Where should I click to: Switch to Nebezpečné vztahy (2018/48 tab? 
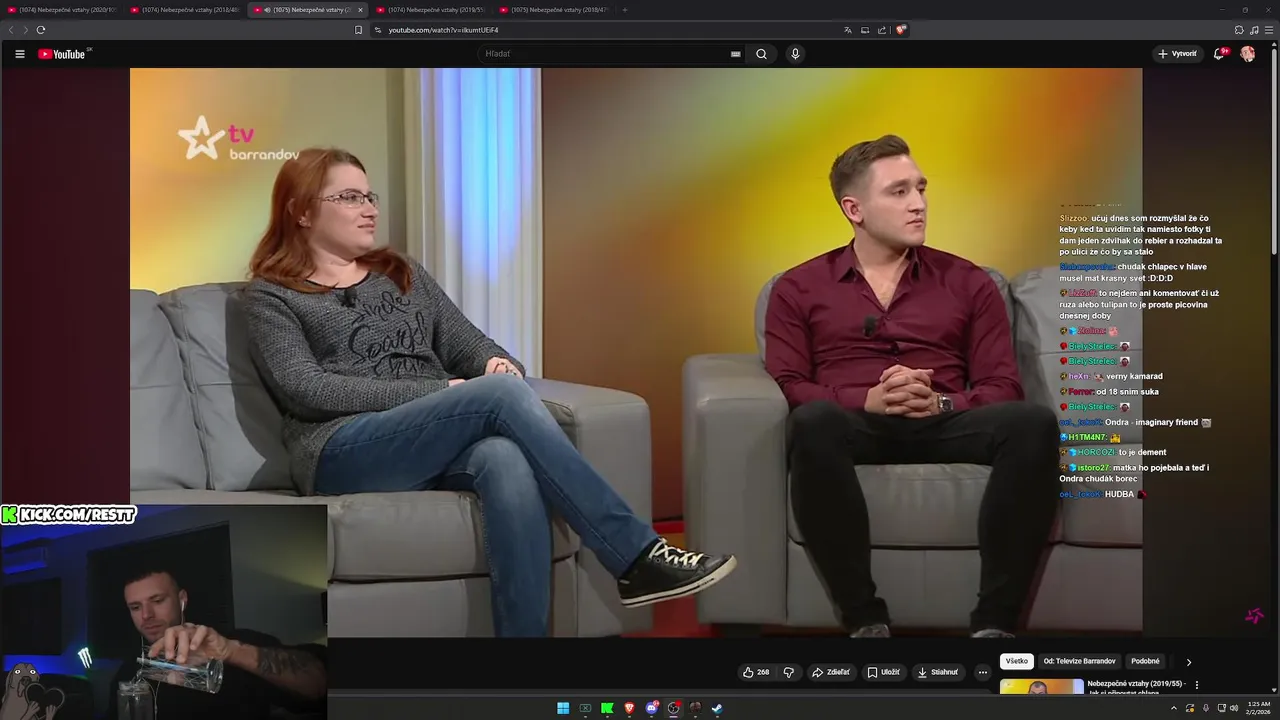185,10
